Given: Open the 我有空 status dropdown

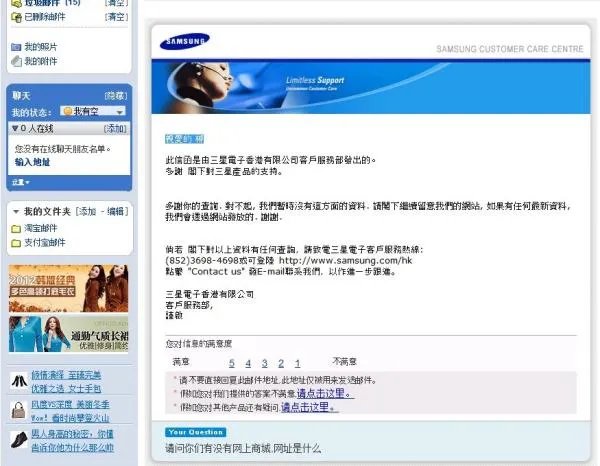Looking at the screenshot, I should click(93, 111).
